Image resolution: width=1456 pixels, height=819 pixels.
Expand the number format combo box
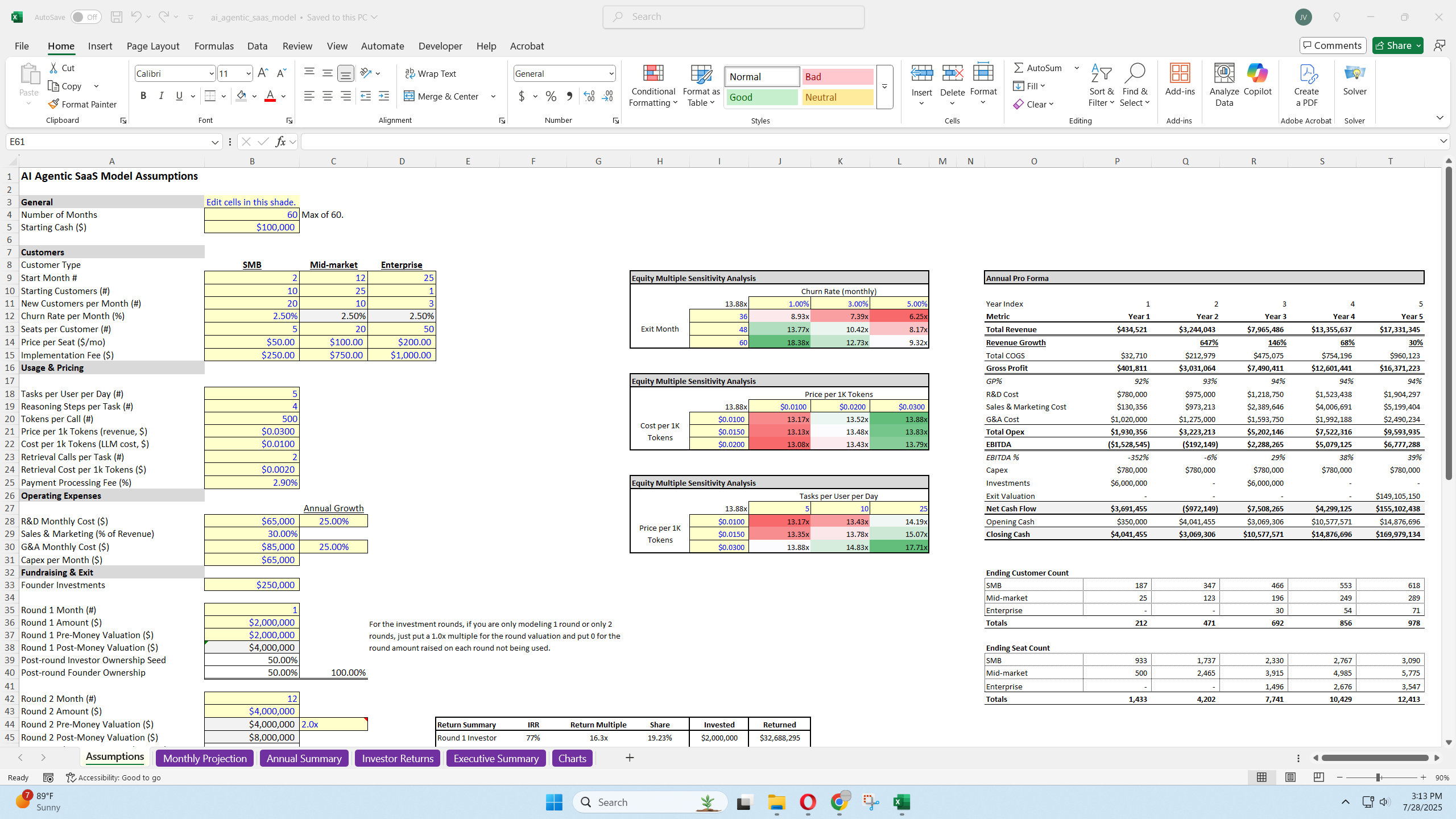coord(611,73)
